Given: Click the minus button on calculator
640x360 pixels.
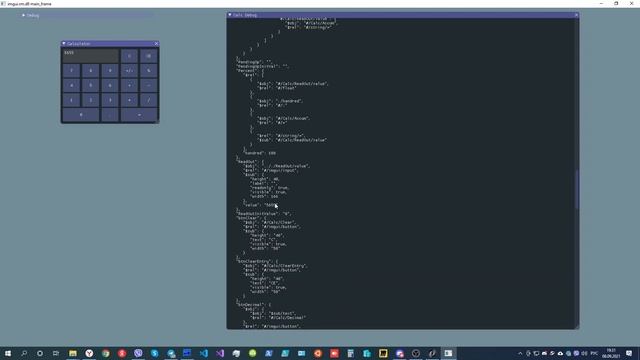Looking at the screenshot, I should pyautogui.click(x=149, y=85).
